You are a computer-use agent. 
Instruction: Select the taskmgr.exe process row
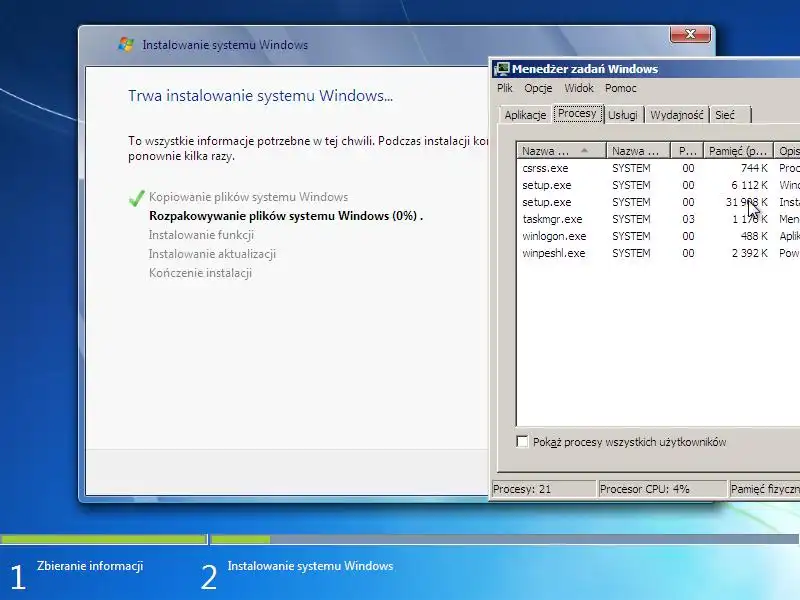(658, 219)
